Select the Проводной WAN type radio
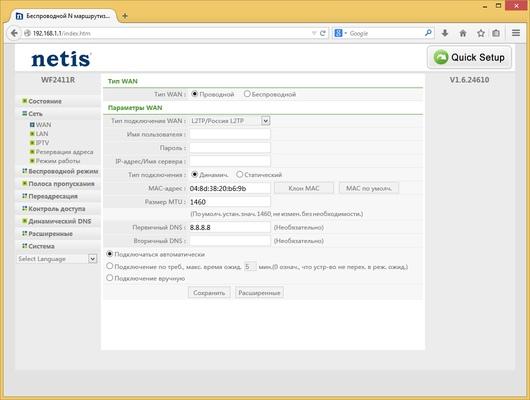The height and width of the screenshot is (400, 530). point(195,94)
